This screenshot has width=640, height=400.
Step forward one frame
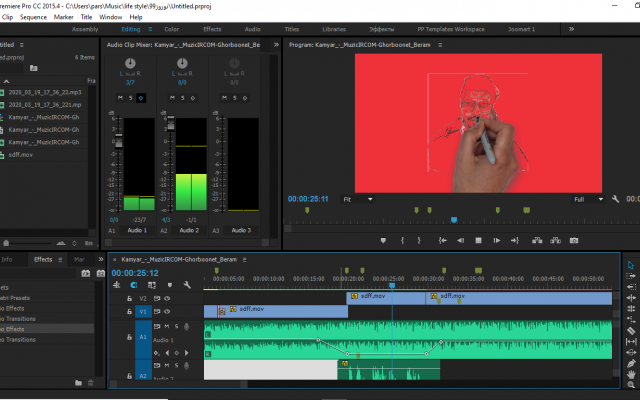click(x=496, y=240)
